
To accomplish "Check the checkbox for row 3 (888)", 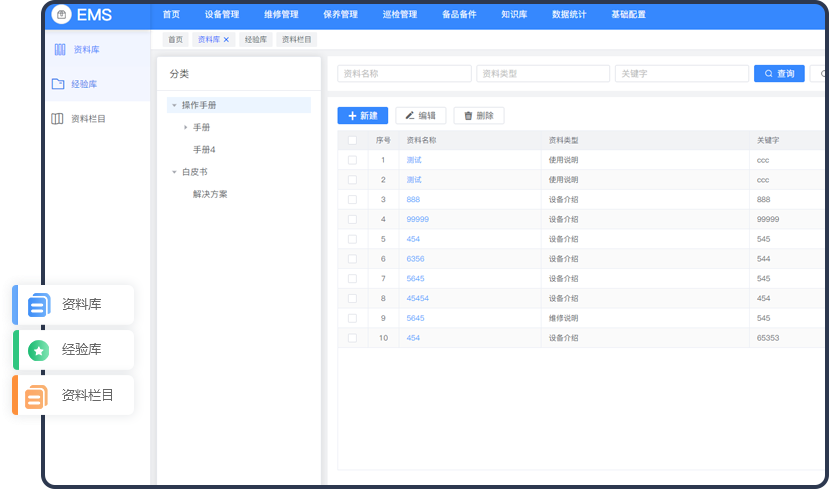I will (x=352, y=199).
